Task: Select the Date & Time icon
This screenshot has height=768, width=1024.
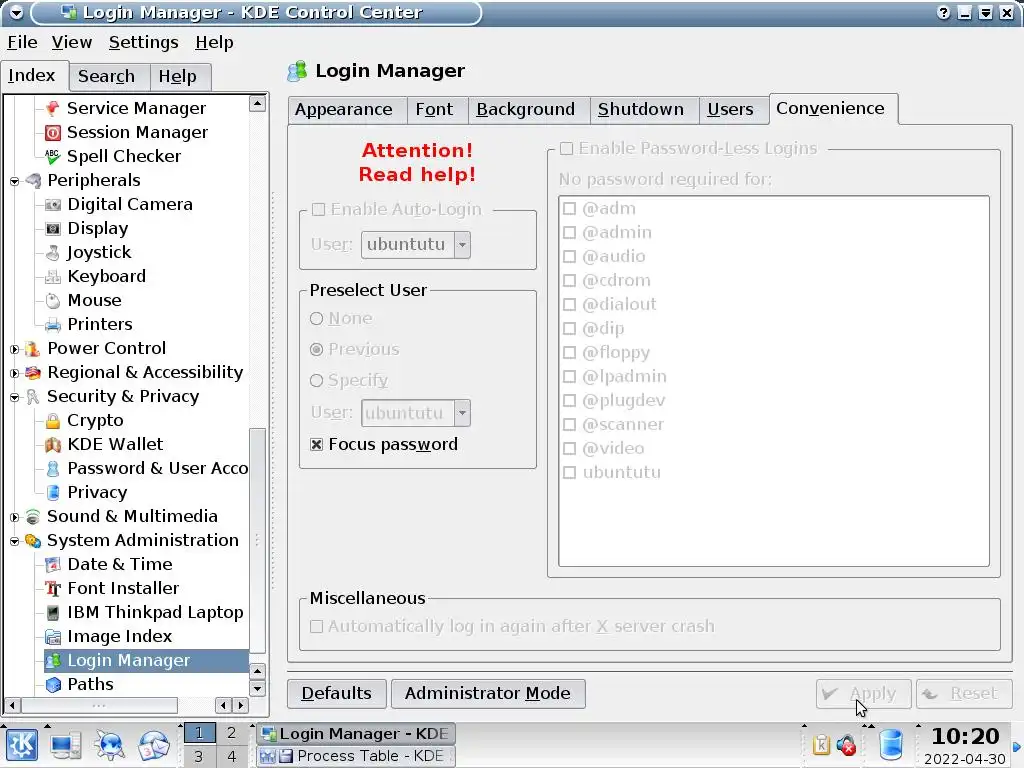Action: 52,565
